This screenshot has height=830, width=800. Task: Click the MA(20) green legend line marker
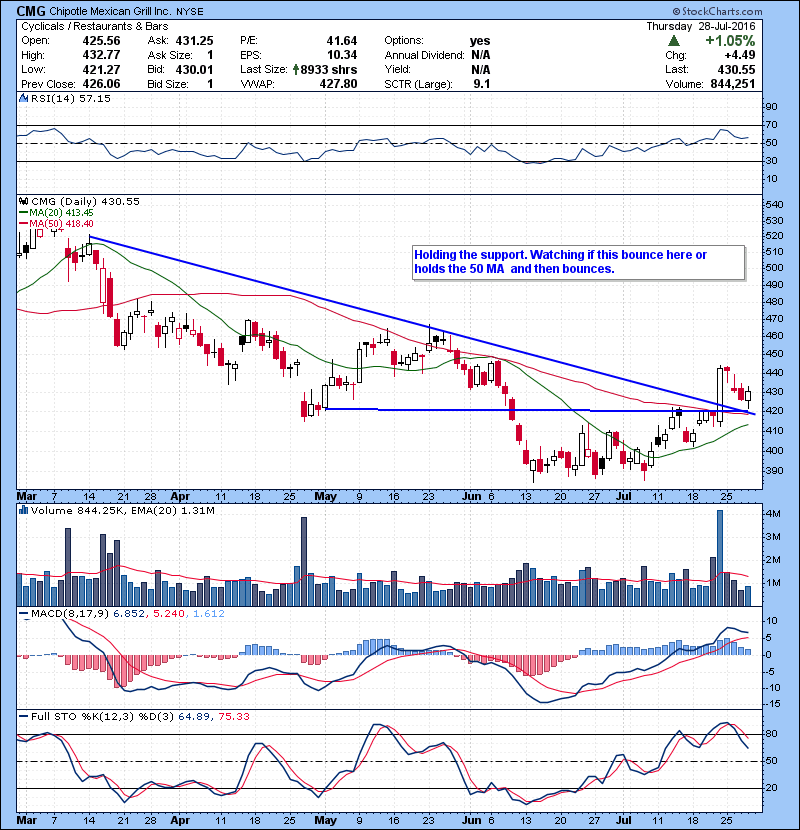coord(23,213)
